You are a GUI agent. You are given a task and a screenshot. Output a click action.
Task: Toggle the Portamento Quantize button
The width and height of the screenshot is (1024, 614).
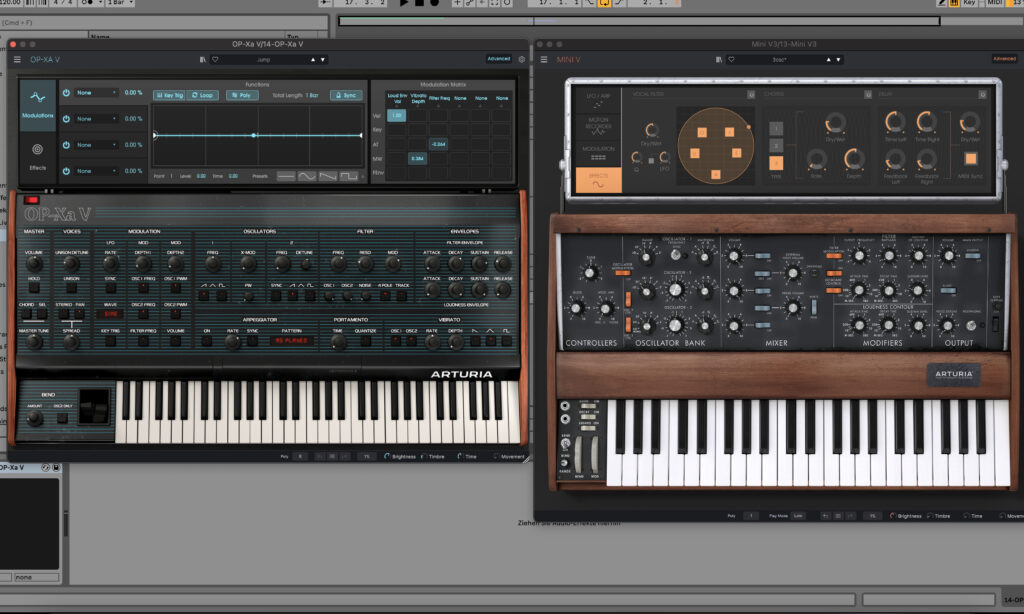coord(365,340)
